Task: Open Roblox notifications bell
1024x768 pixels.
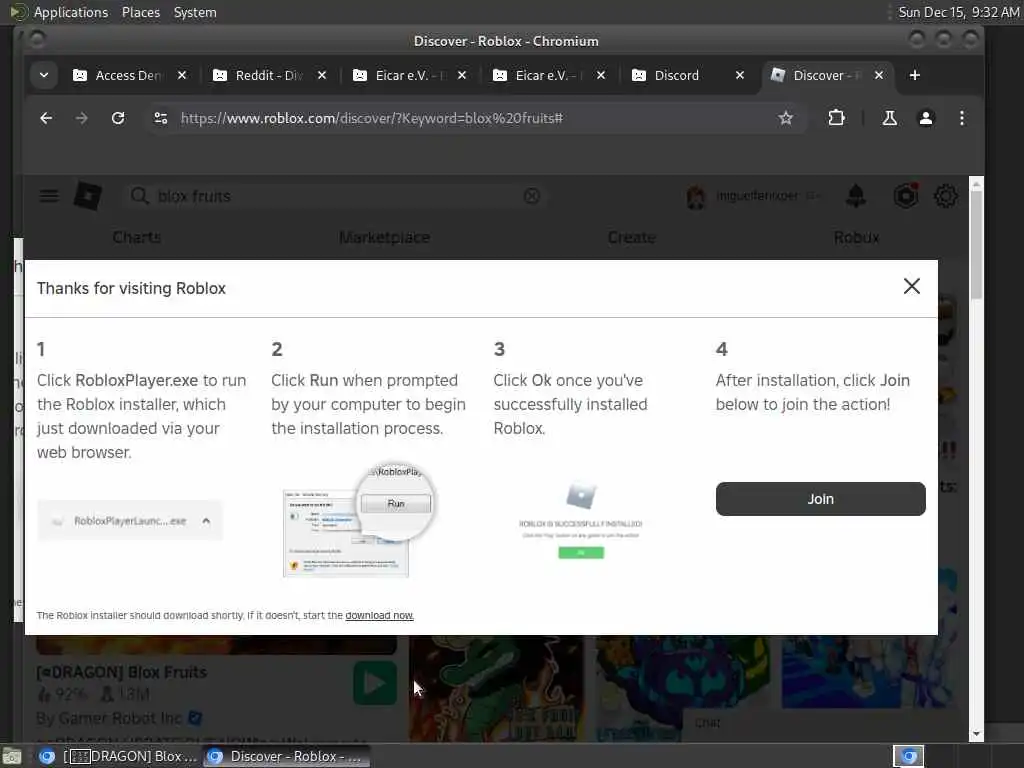Action: pos(856,196)
